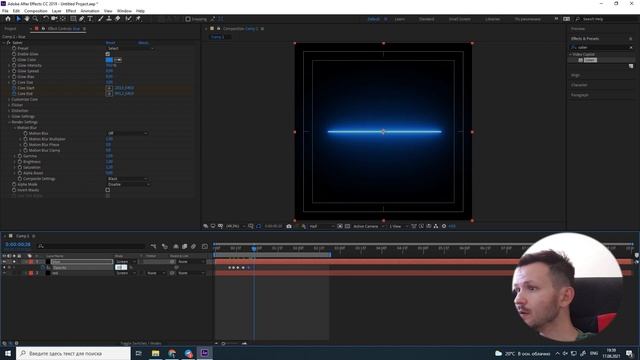Open the Composite Settings Black dropdown
The height and width of the screenshot is (360, 640).
point(127,179)
